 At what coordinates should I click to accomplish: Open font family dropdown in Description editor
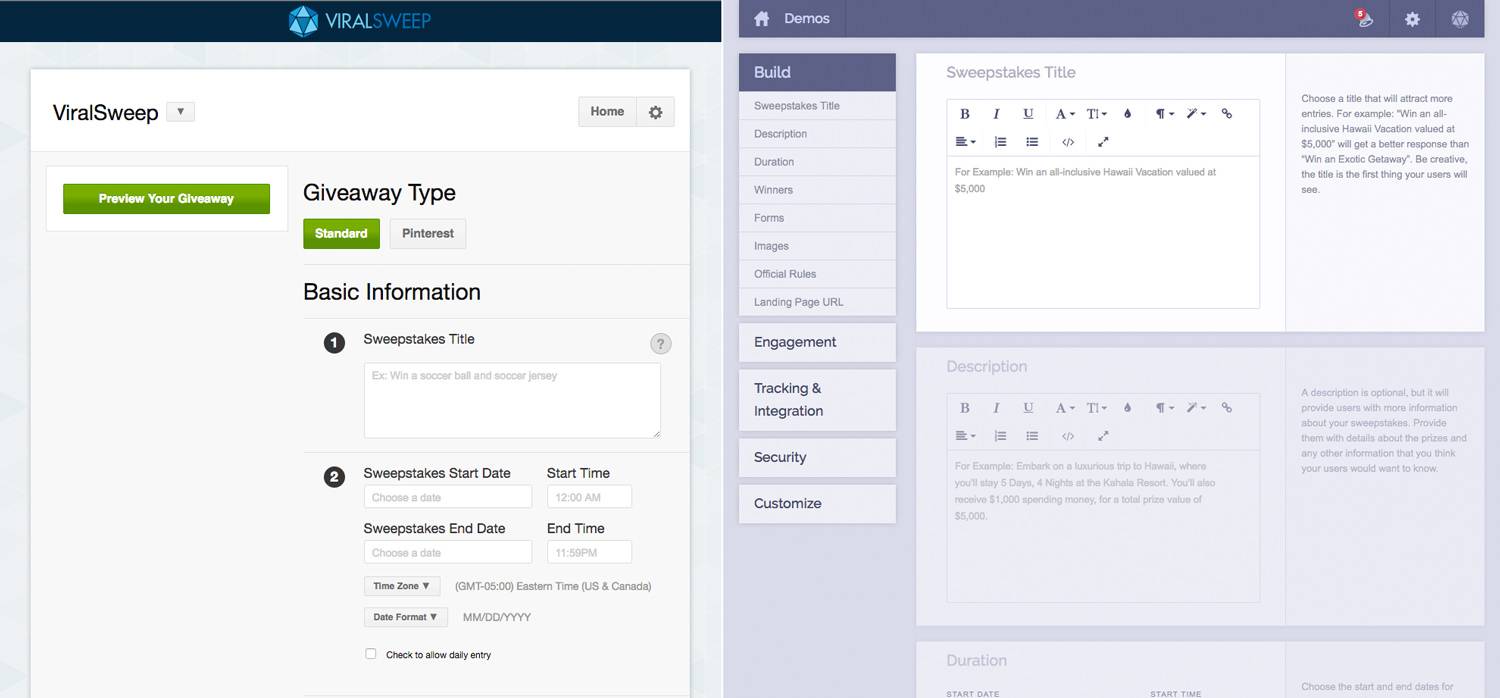click(1065, 408)
